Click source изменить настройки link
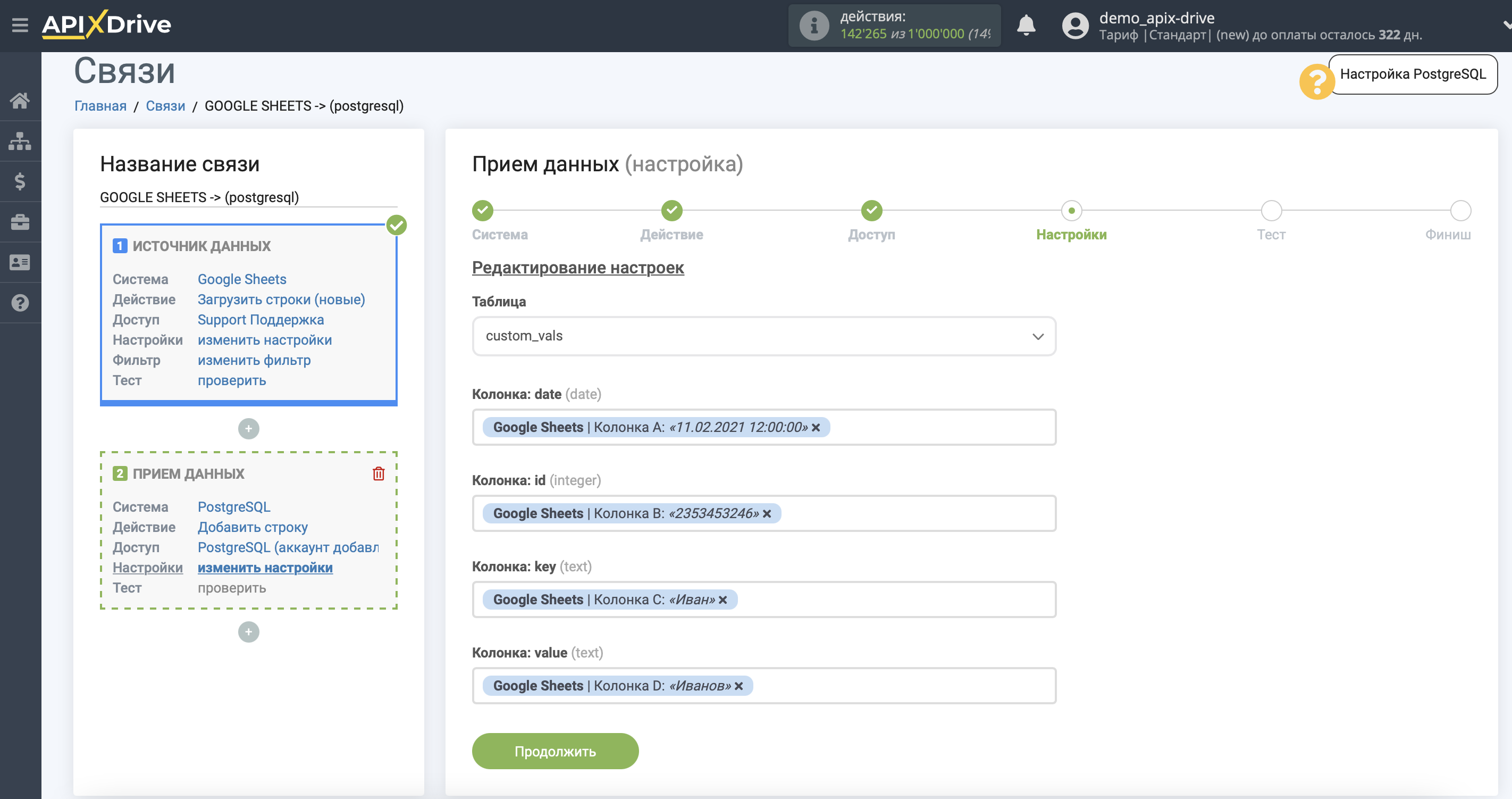This screenshot has height=799, width=1512. point(265,340)
